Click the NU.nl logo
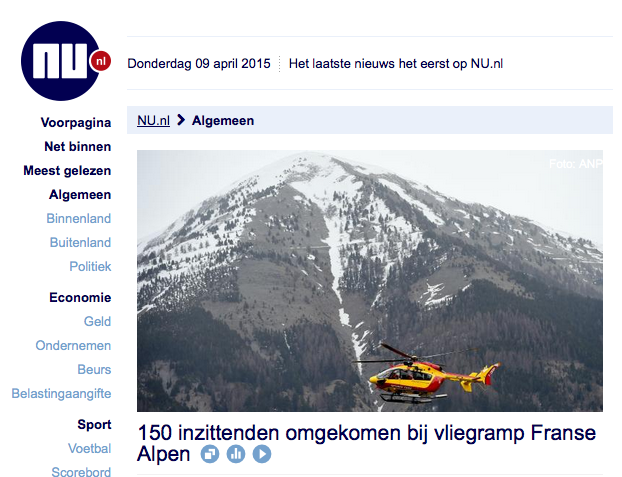 65,61
